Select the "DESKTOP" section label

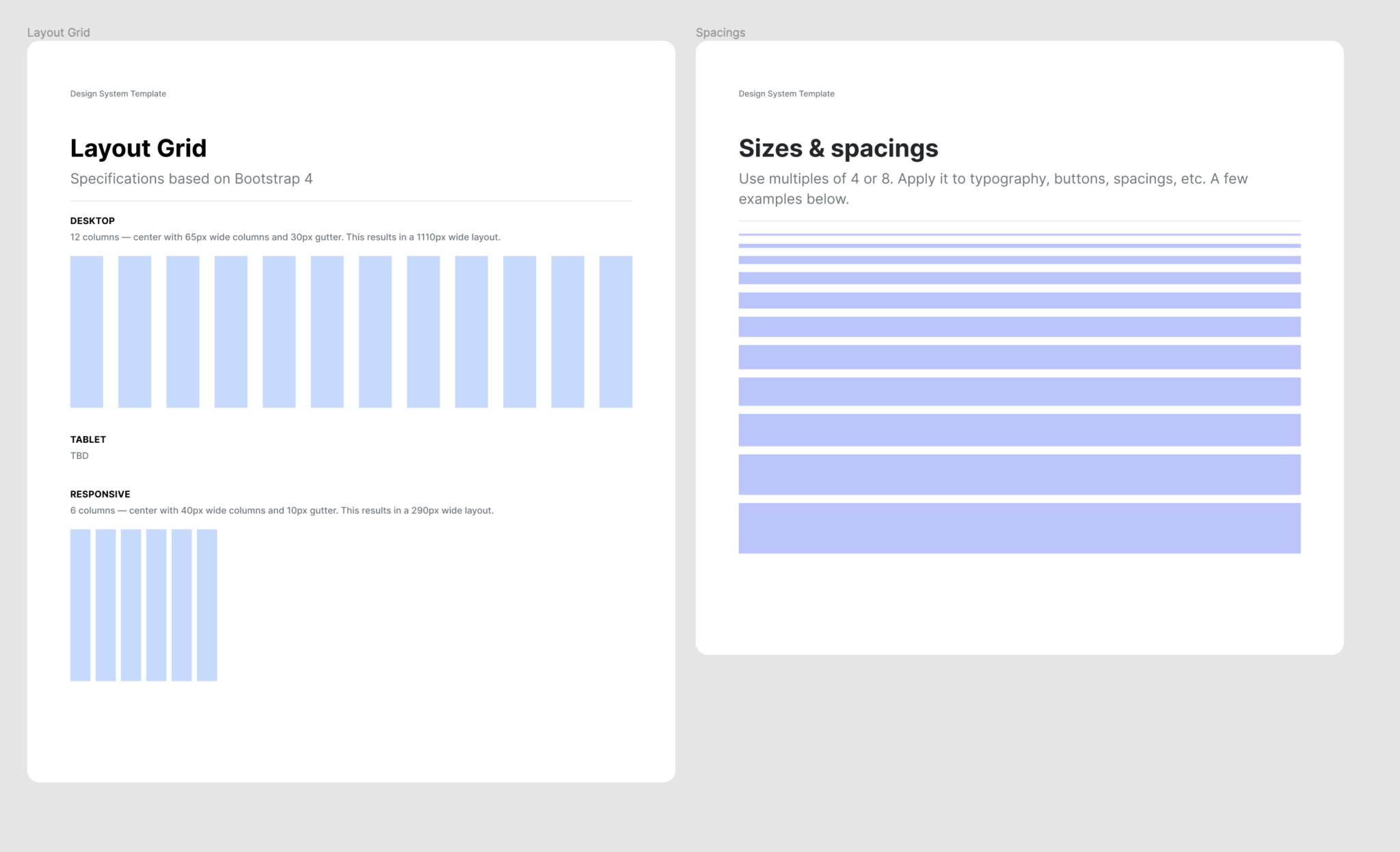coord(92,221)
